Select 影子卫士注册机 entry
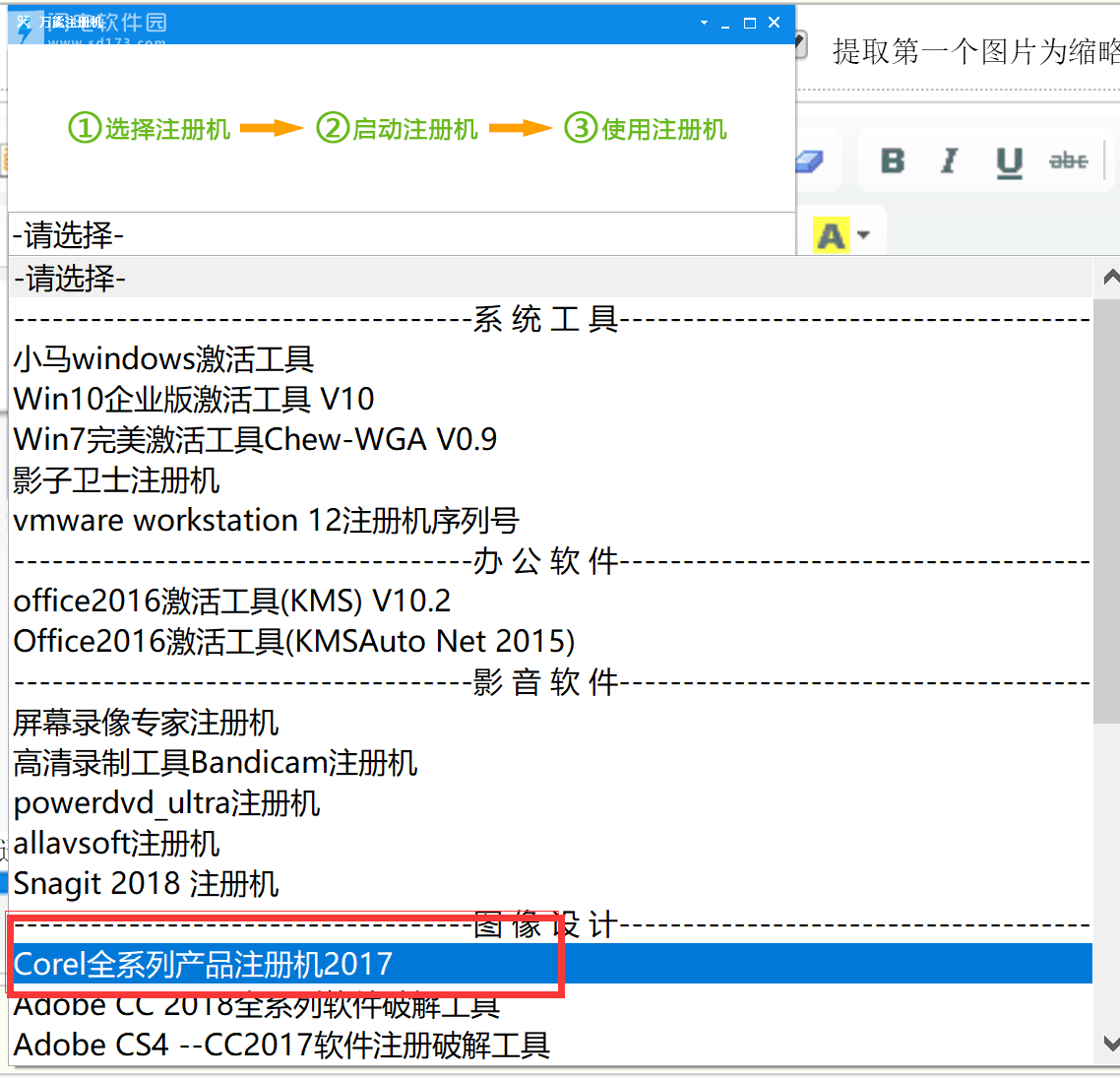 (551, 480)
